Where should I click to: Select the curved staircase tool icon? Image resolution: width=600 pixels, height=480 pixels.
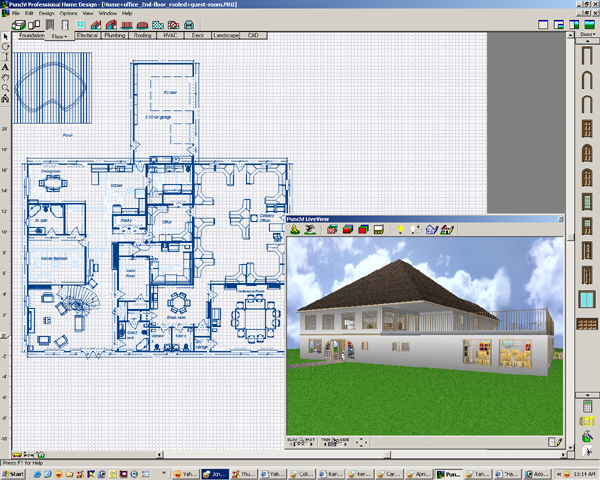coord(111,25)
